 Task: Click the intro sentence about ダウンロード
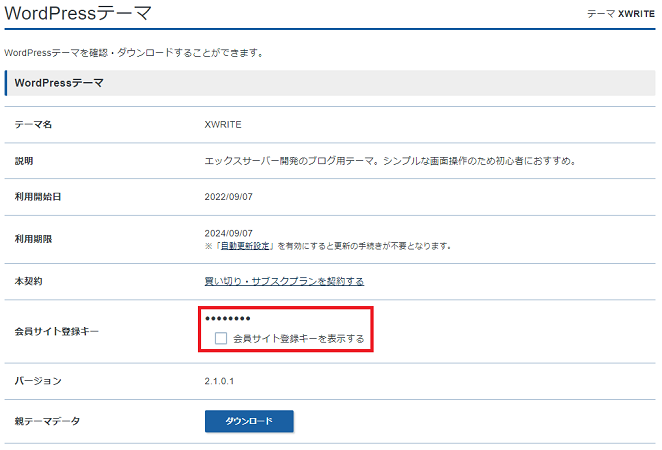134,53
